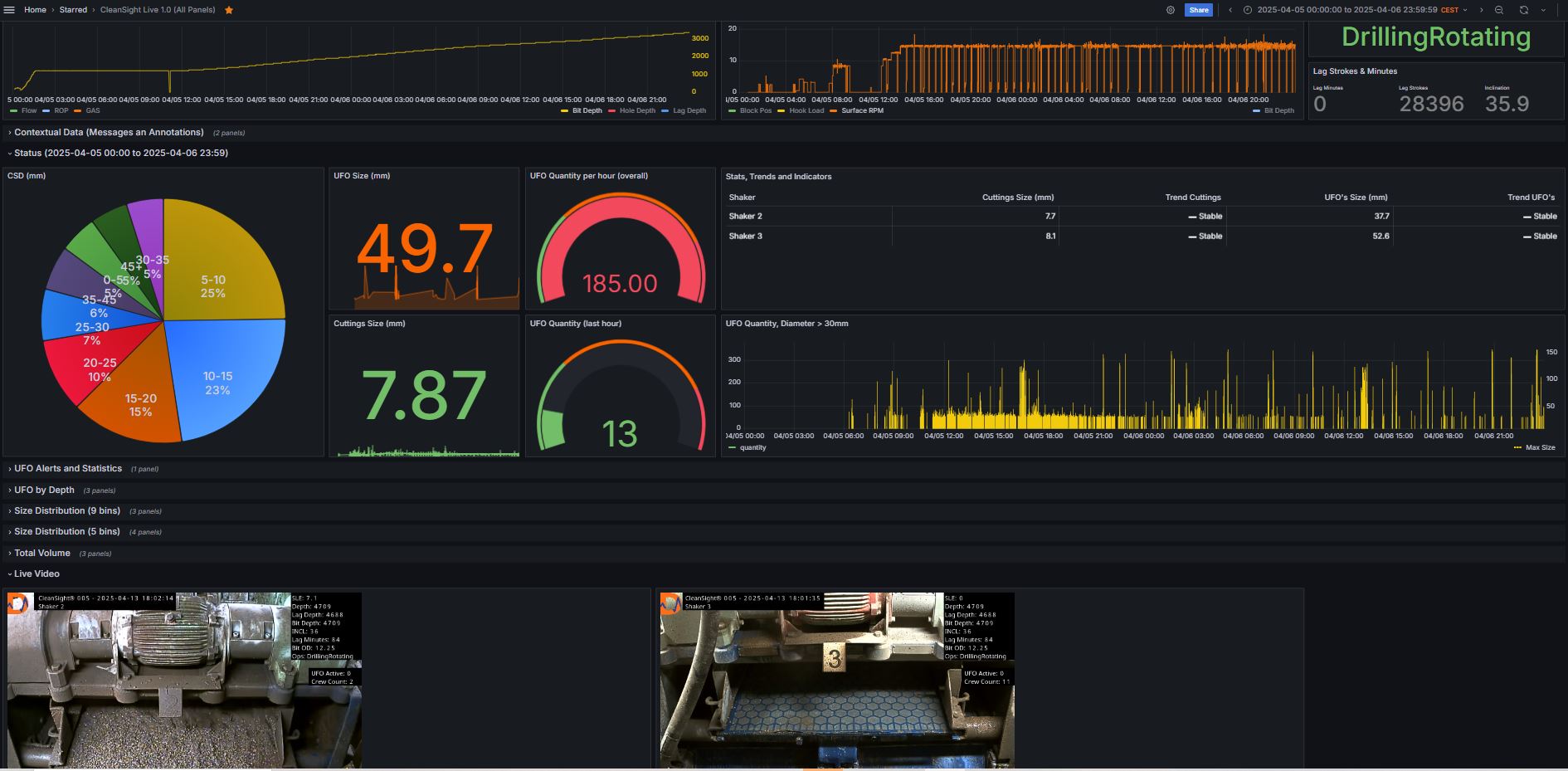Zoom out the time range
The height and width of the screenshot is (771, 1568).
click(x=1499, y=10)
